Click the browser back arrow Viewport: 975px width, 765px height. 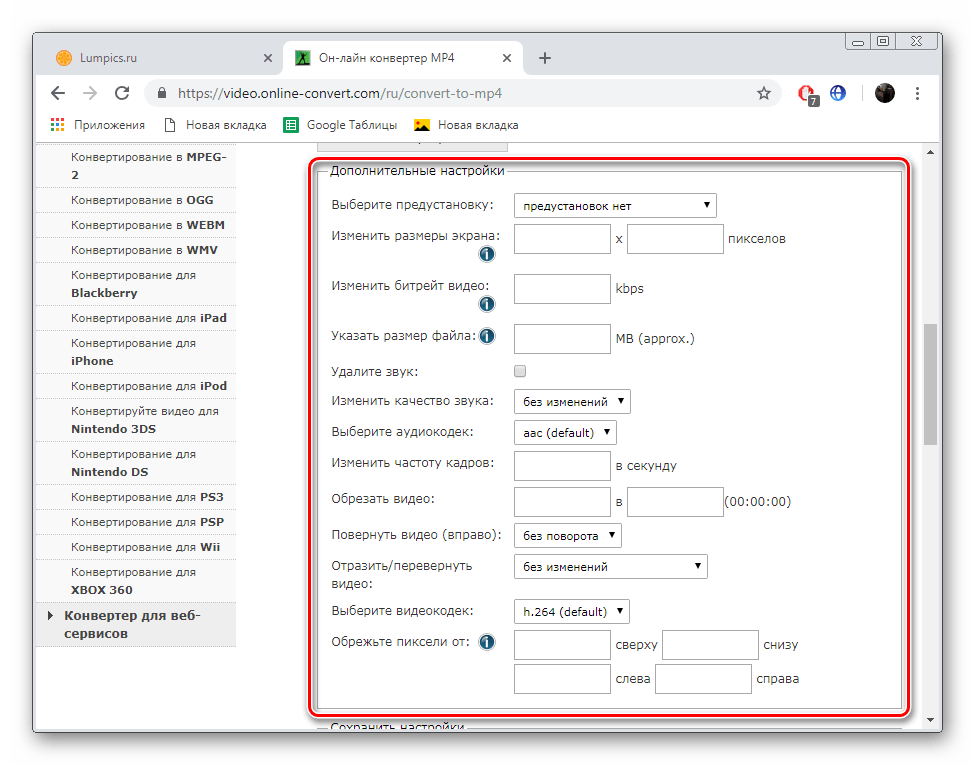pos(58,93)
